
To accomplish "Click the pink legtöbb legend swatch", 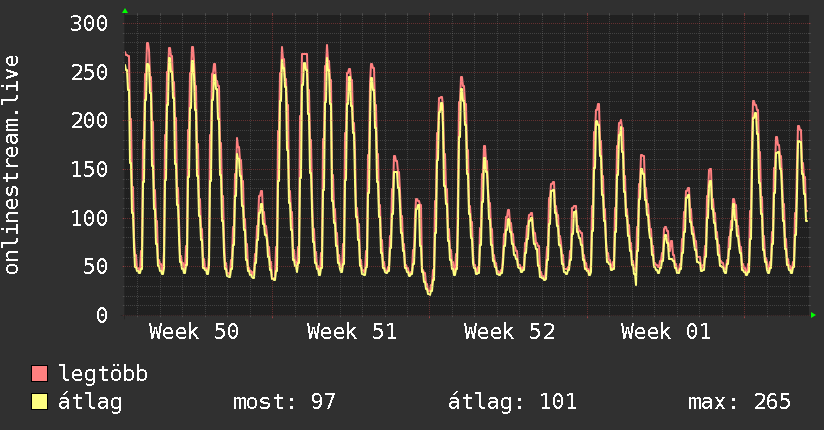I will tap(39, 373).
